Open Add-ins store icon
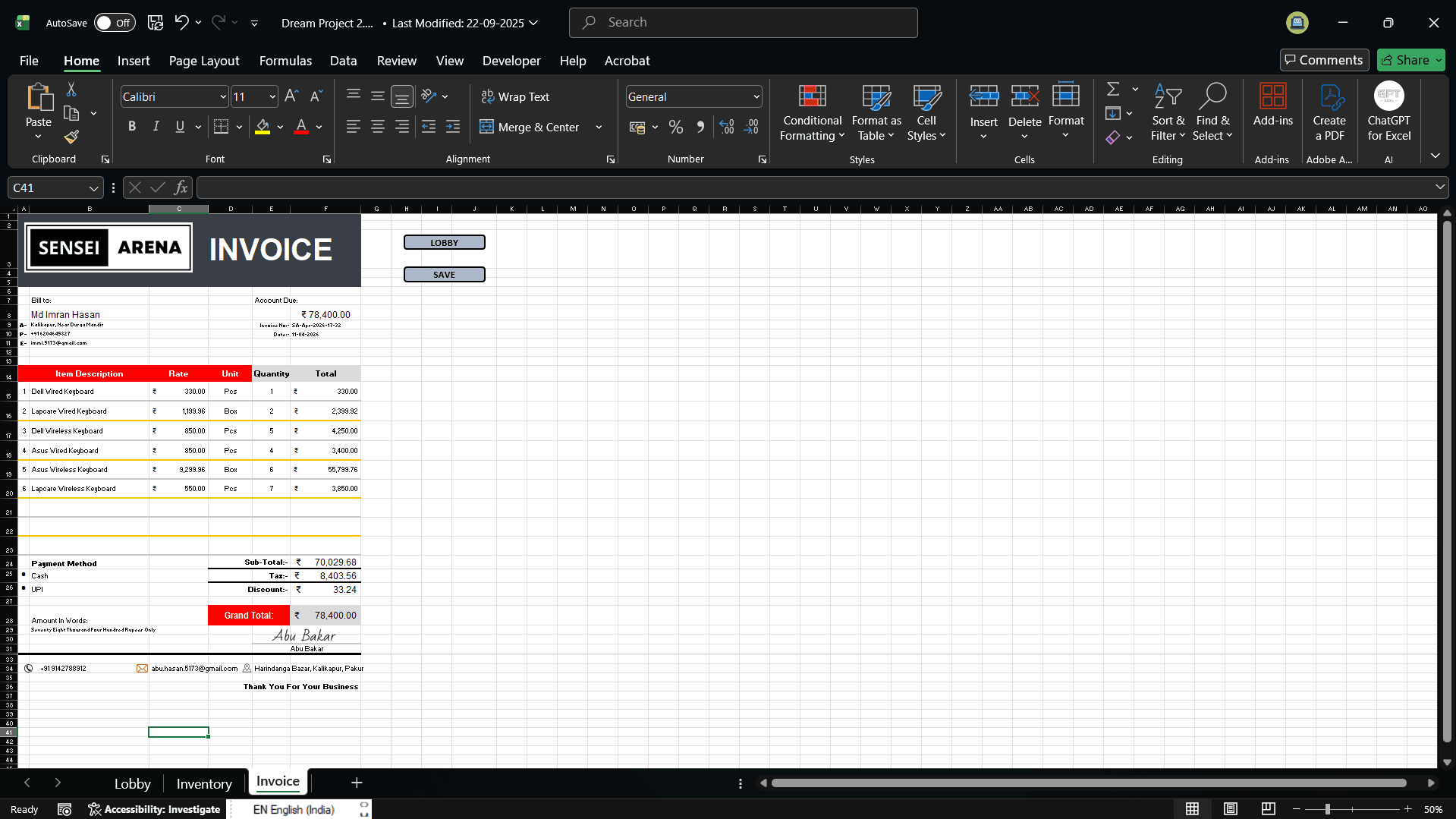This screenshot has height=819, width=1456. (1272, 104)
